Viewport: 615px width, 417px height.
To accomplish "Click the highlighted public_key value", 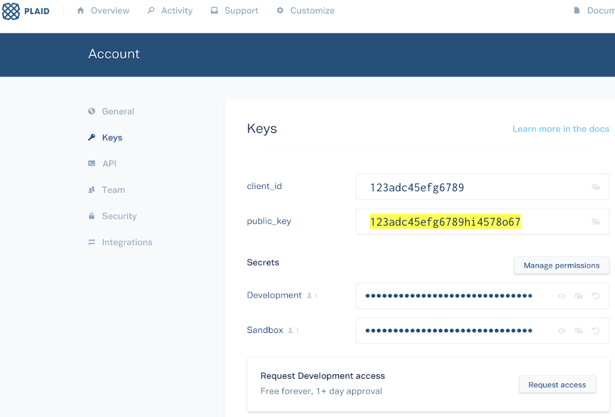I will [445, 222].
